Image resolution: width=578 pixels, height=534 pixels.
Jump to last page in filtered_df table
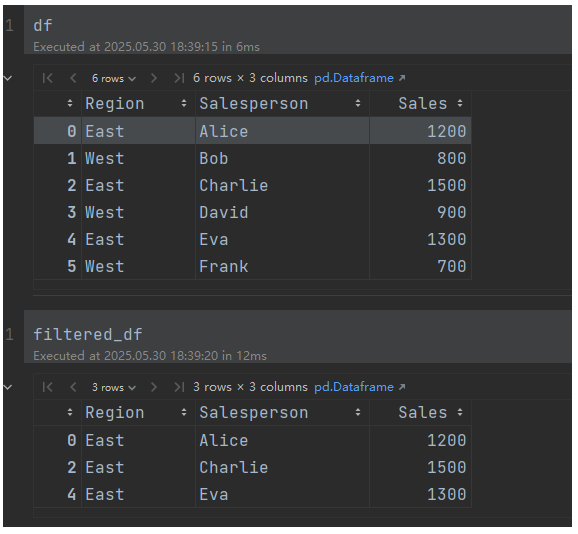click(179, 387)
